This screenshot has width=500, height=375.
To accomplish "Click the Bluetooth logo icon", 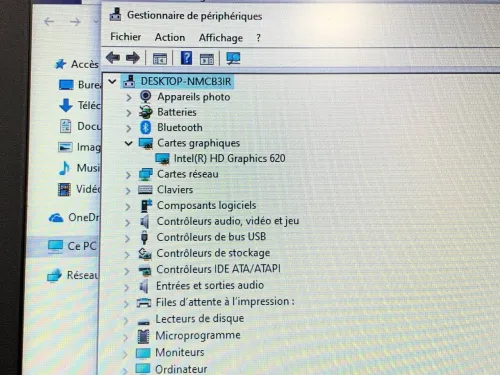I will (146, 127).
